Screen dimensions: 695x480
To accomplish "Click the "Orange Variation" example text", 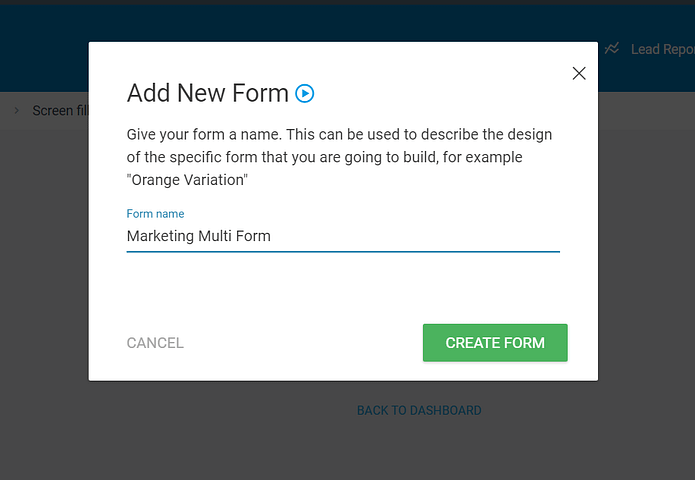I will click(x=187, y=180).
